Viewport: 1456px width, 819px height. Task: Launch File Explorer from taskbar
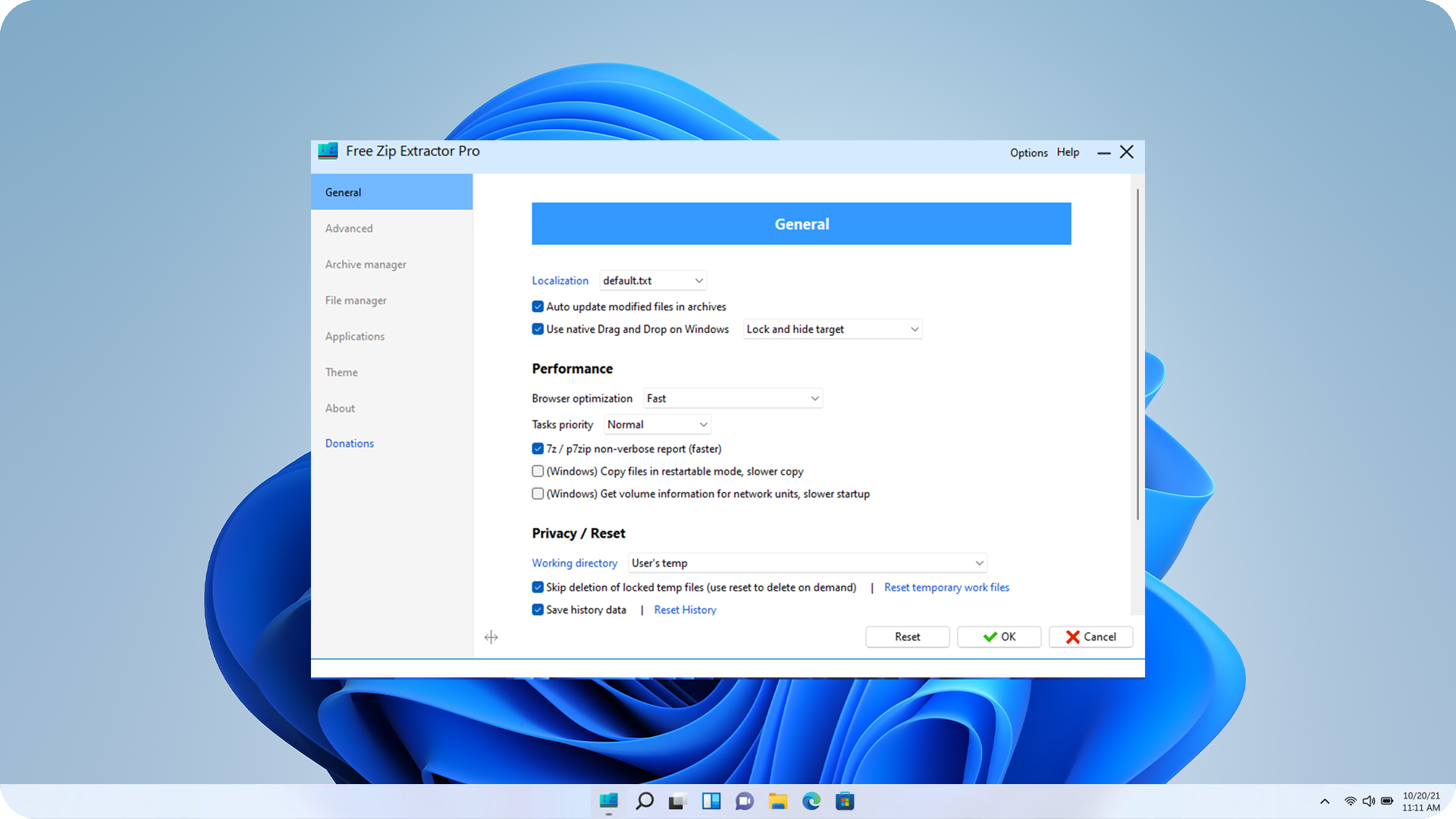[x=778, y=801]
